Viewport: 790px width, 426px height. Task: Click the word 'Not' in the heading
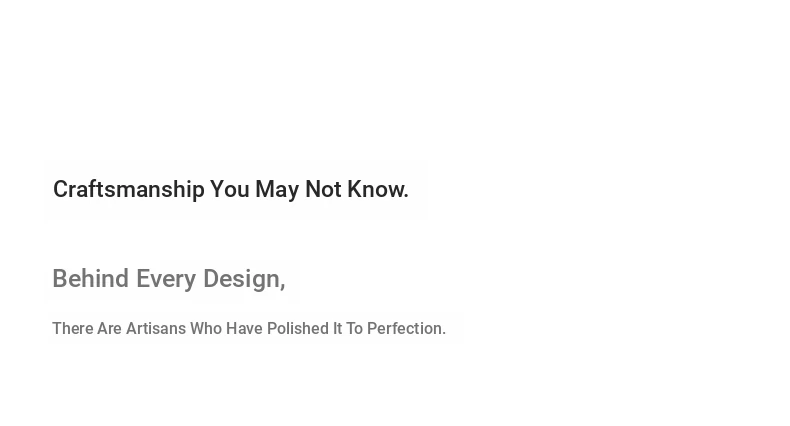click(x=323, y=189)
